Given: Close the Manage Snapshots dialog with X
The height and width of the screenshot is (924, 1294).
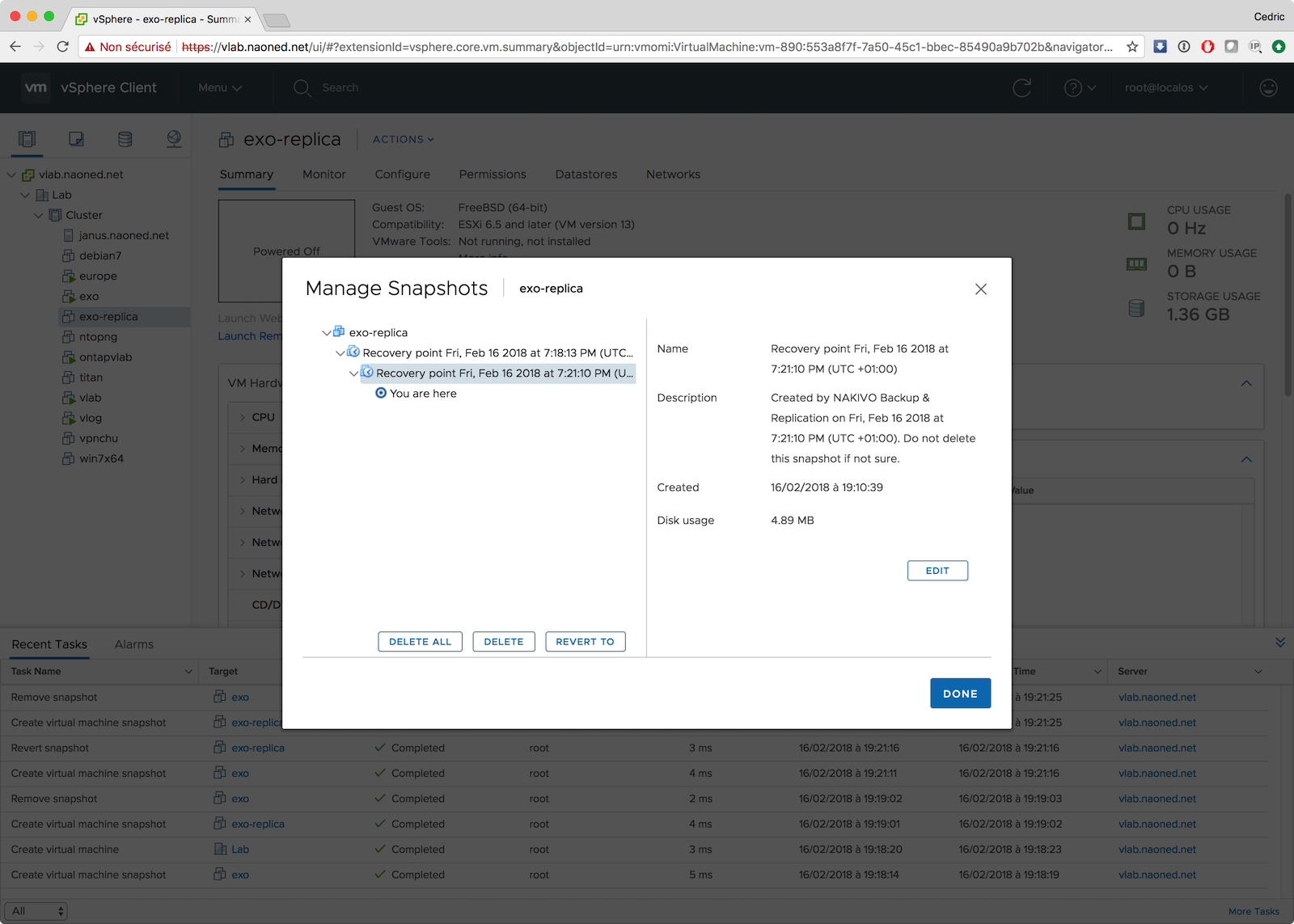Looking at the screenshot, I should [x=980, y=289].
